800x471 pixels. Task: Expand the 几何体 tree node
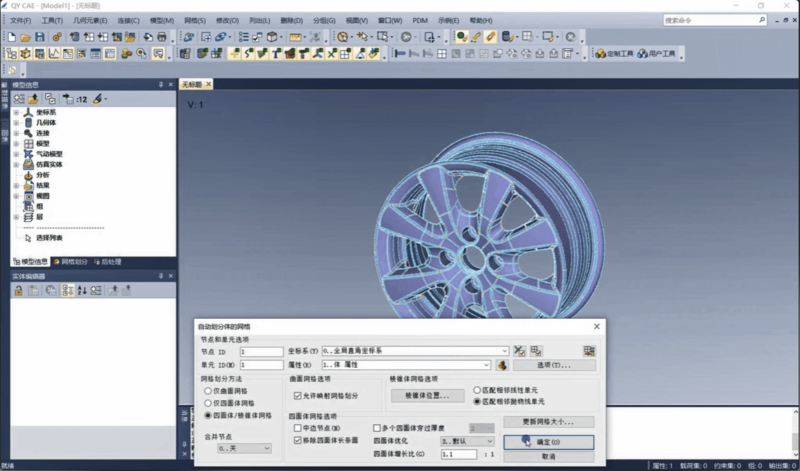pyautogui.click(x=16, y=123)
